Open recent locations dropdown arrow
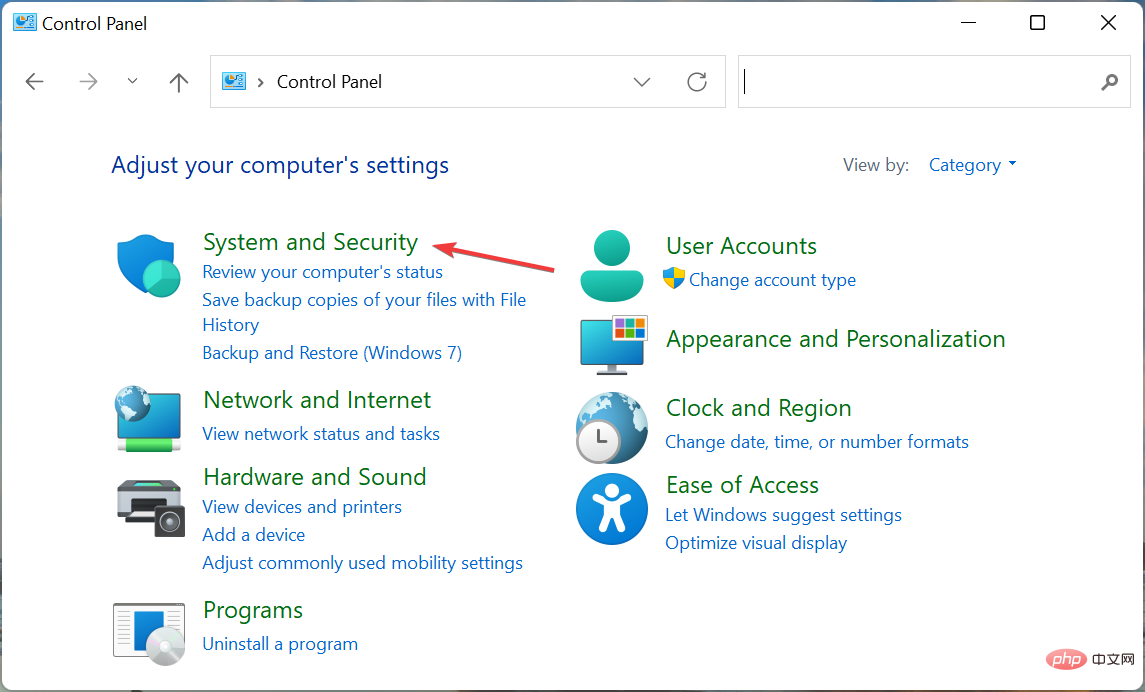 [x=132, y=81]
